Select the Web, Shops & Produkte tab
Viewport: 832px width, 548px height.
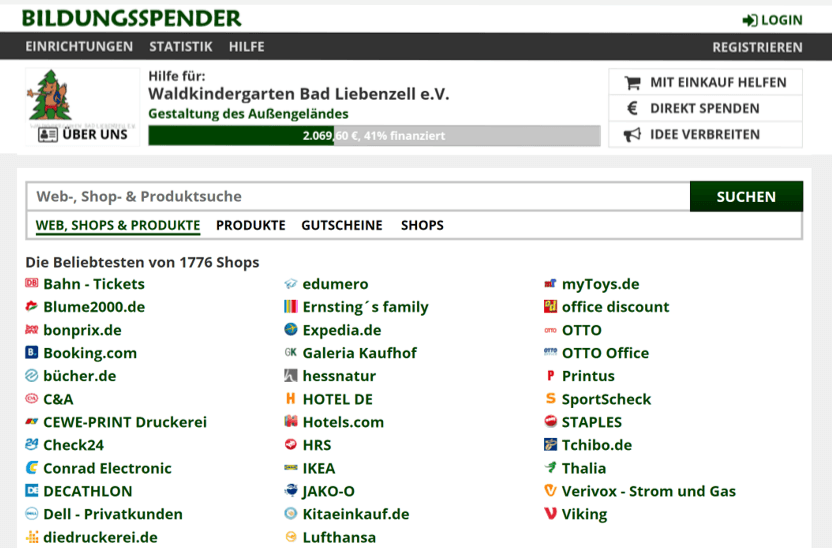(x=118, y=225)
